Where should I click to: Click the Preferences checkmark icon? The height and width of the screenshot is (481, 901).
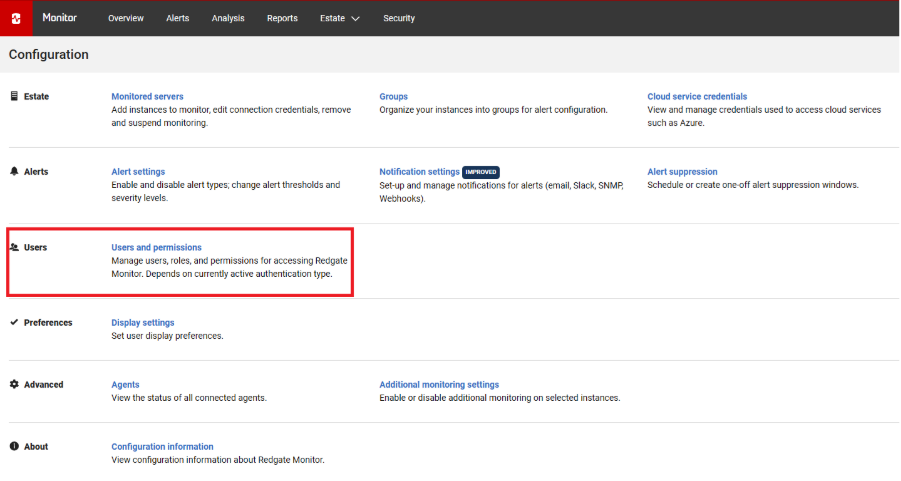tap(14, 323)
